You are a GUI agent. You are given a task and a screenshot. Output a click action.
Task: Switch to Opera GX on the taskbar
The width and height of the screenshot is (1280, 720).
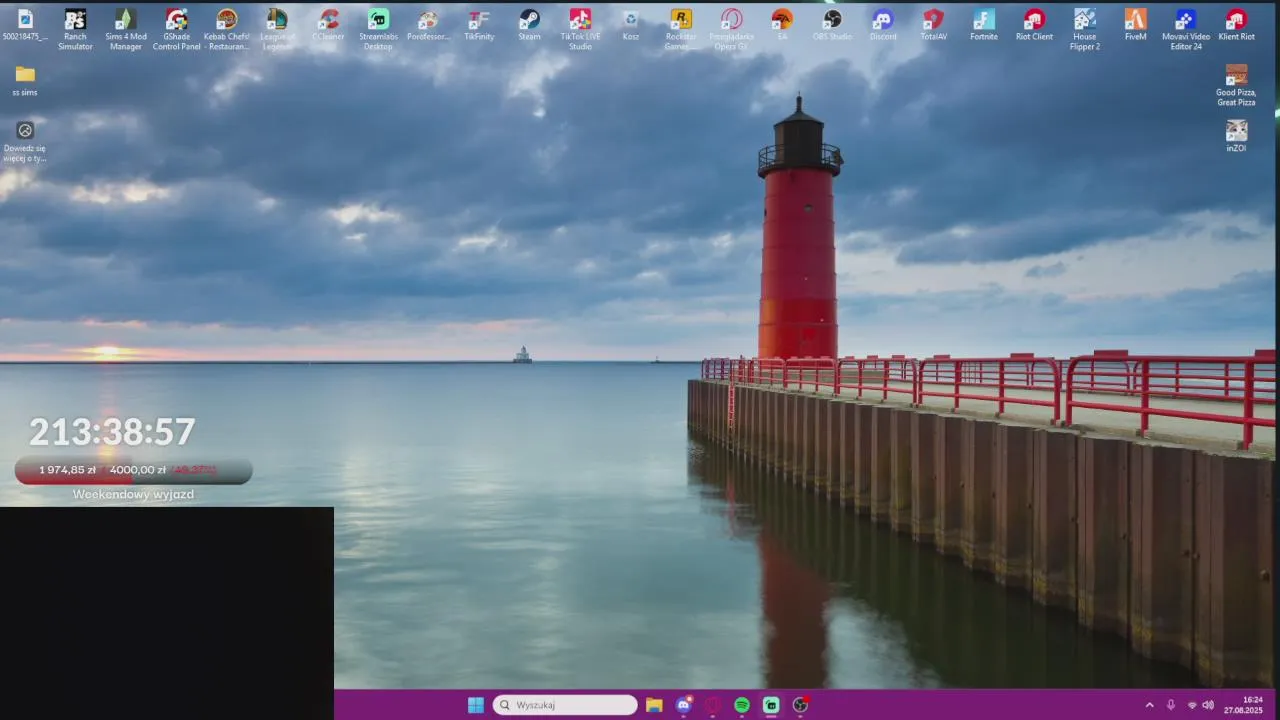click(x=713, y=705)
